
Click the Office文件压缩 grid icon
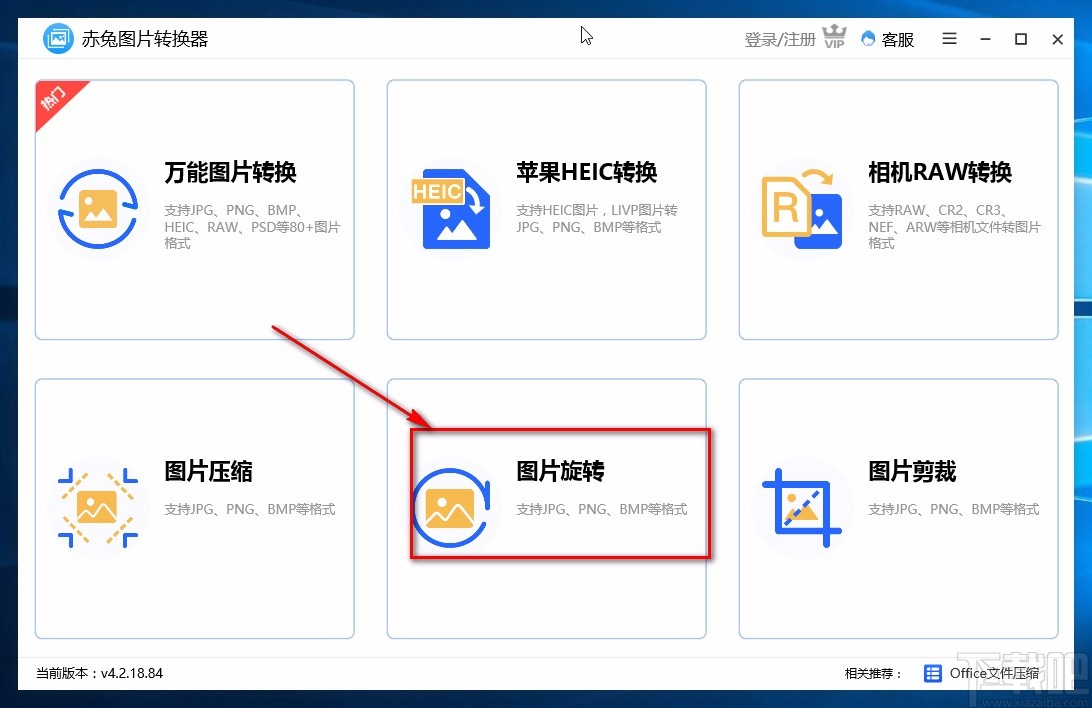[933, 673]
